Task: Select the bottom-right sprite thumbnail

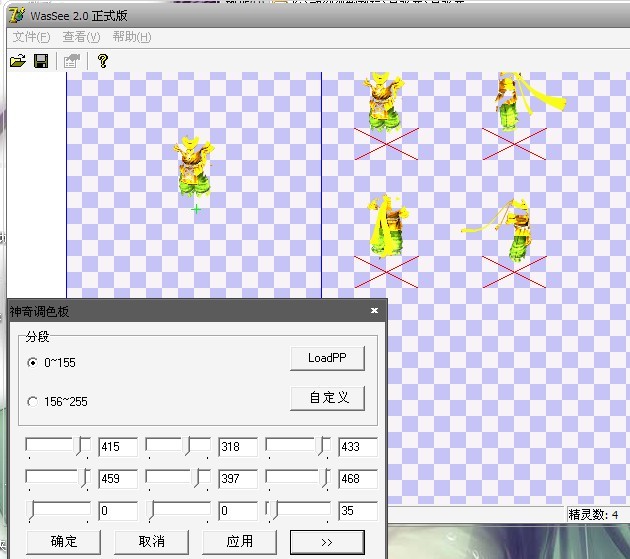Action: [498, 230]
